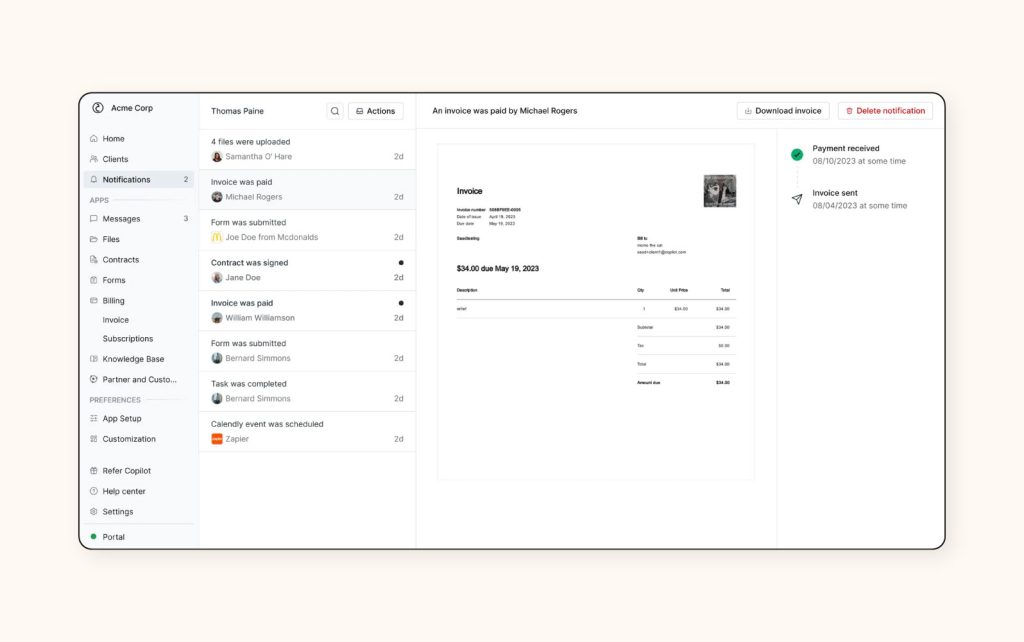Click the Delete notification button
Image resolution: width=1024 pixels, height=642 pixels.
pyautogui.click(x=886, y=111)
